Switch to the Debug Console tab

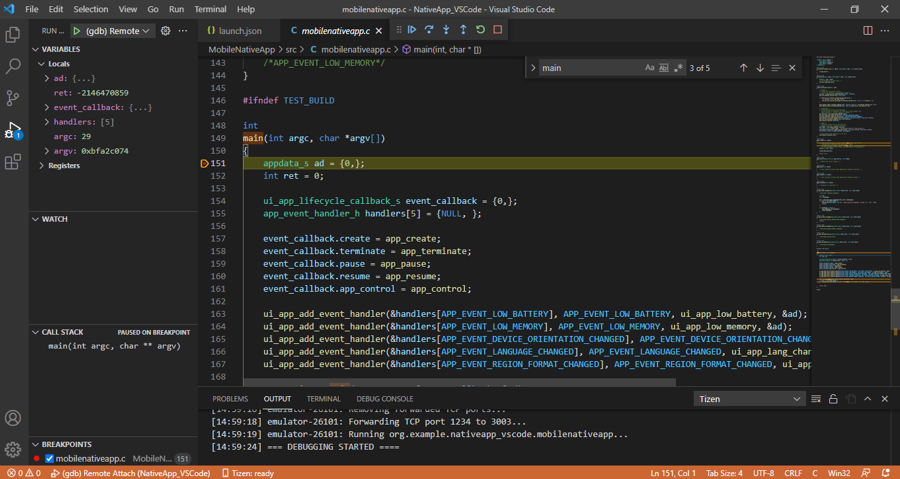point(384,399)
